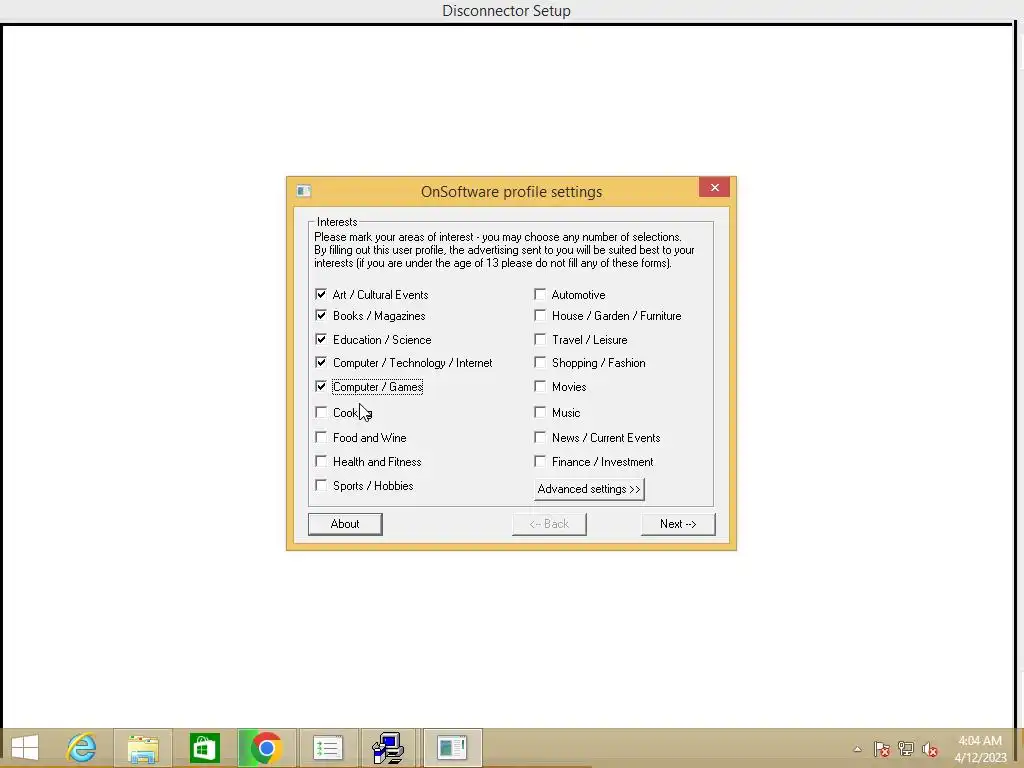Screen dimensions: 1024x768
Task: Uncheck Education / Science checkbox
Action: click(321, 340)
